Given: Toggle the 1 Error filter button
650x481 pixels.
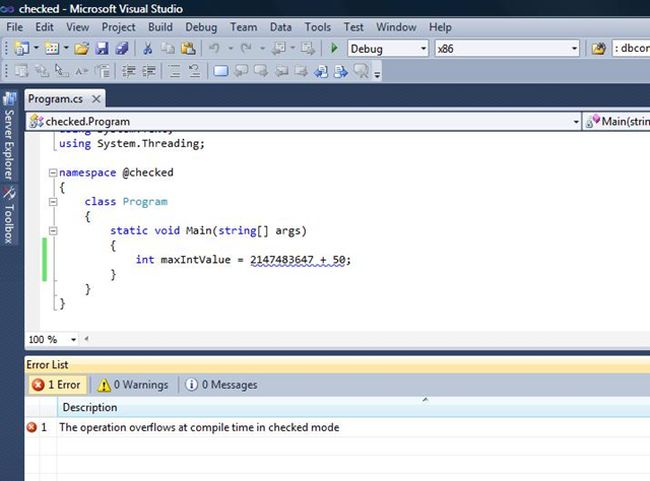Looking at the screenshot, I should tap(57, 385).
